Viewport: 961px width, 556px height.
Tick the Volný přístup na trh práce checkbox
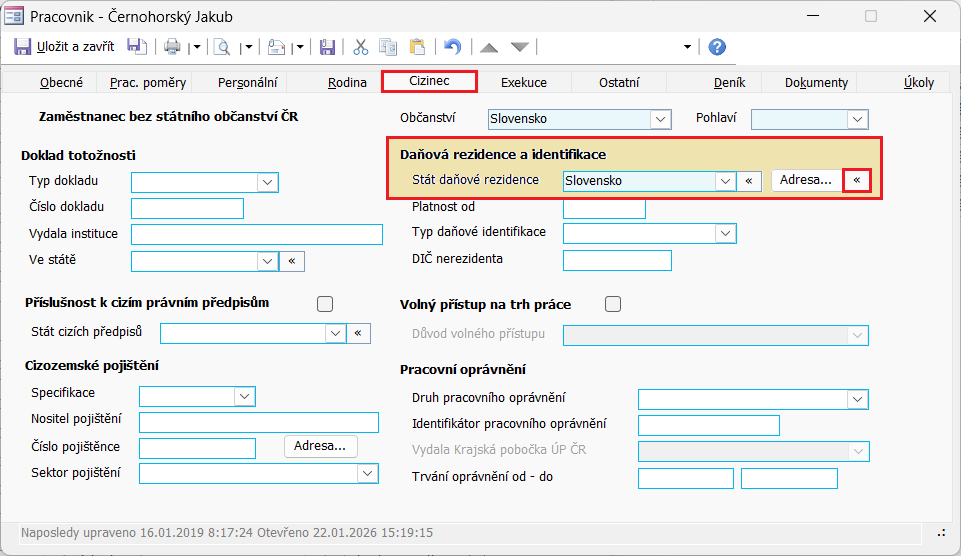point(613,304)
